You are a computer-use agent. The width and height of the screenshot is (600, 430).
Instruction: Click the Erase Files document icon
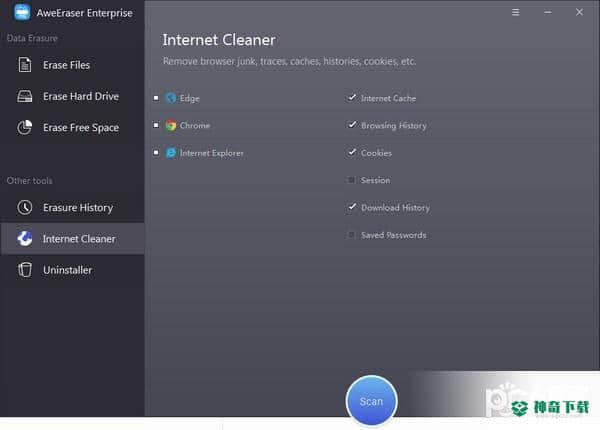click(25, 65)
